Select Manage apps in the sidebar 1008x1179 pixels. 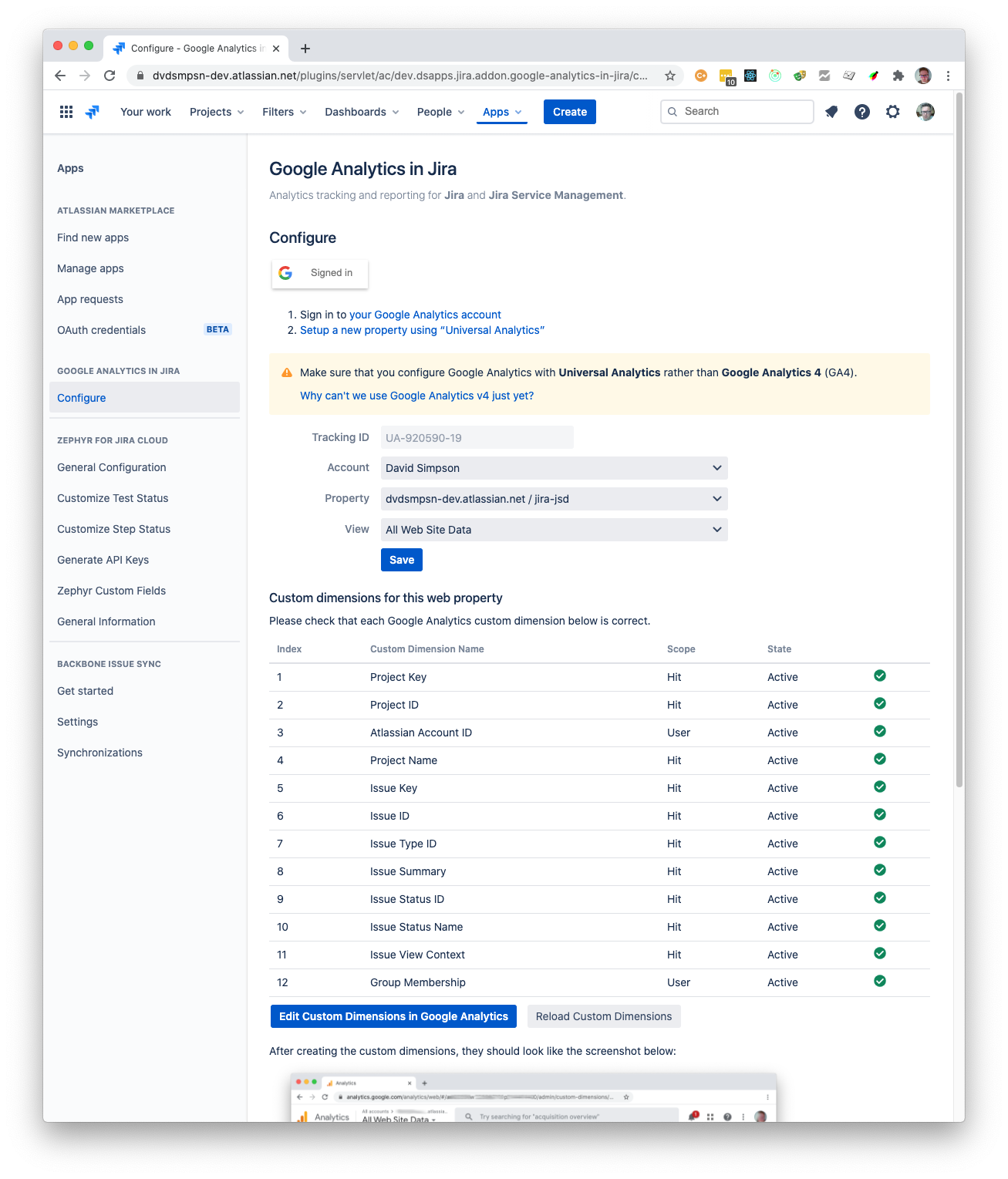pyautogui.click(x=90, y=268)
